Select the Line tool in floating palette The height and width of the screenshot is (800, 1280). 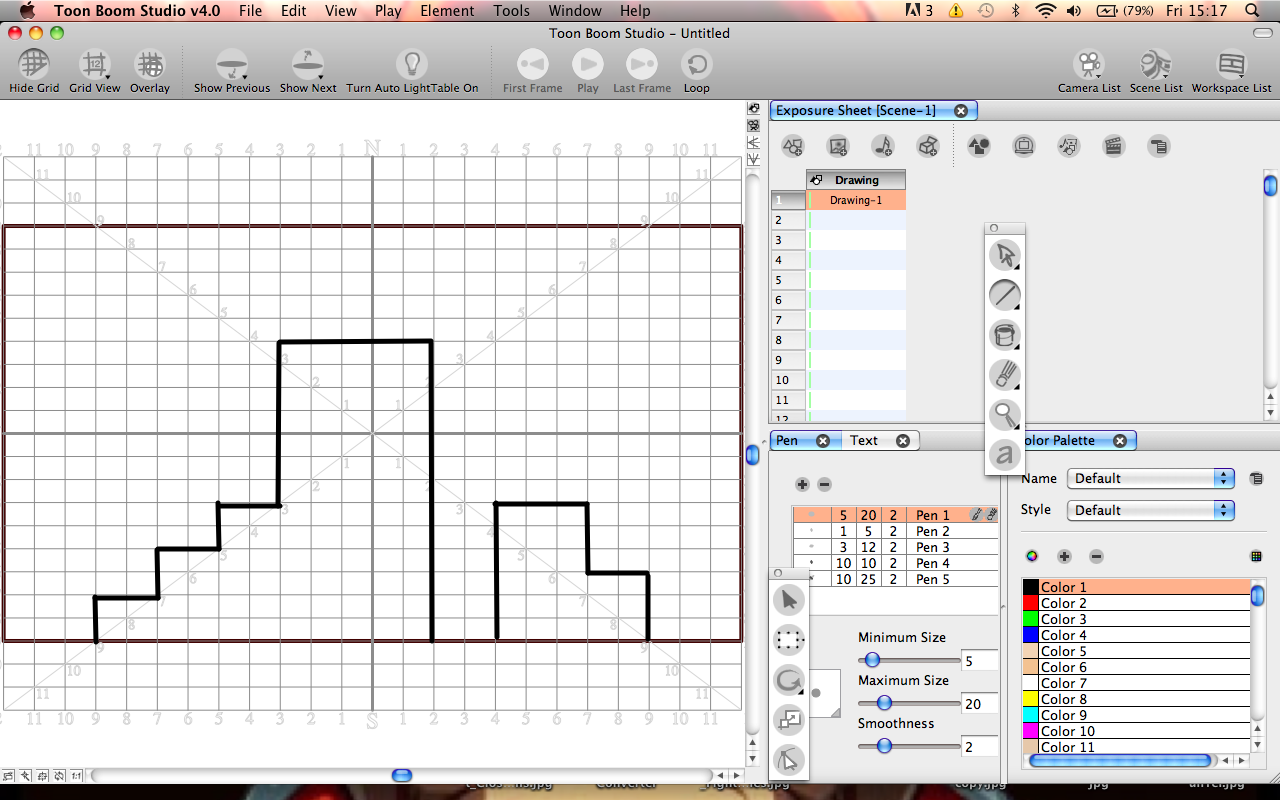click(x=1004, y=295)
